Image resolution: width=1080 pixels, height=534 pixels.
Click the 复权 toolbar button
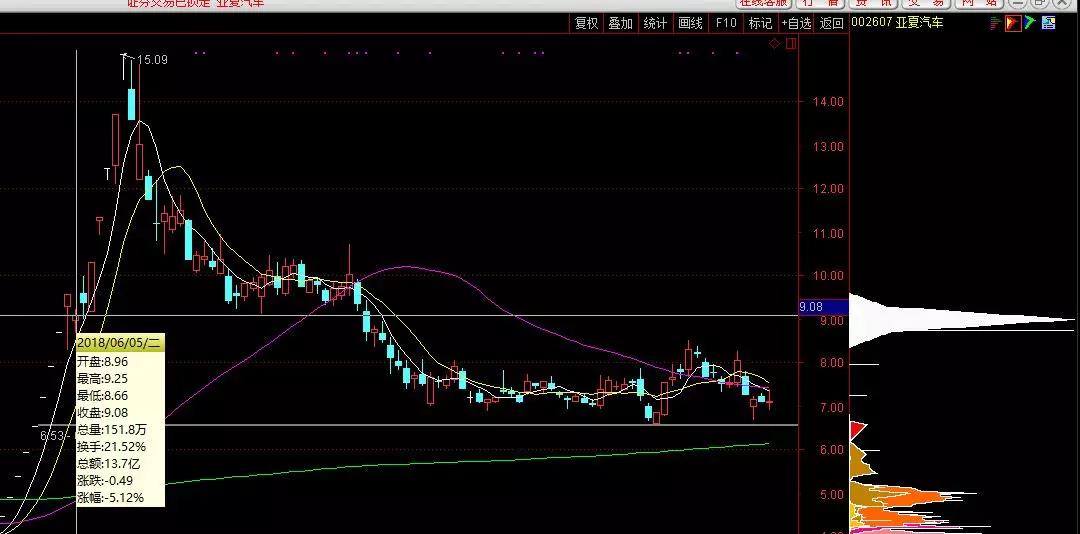point(586,23)
